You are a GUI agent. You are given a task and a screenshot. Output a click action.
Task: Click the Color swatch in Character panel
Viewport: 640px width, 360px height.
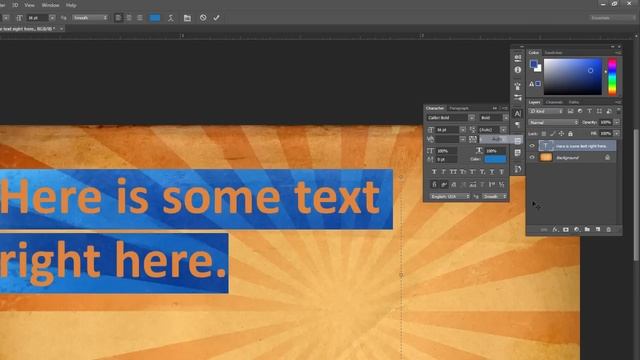tap(495, 159)
